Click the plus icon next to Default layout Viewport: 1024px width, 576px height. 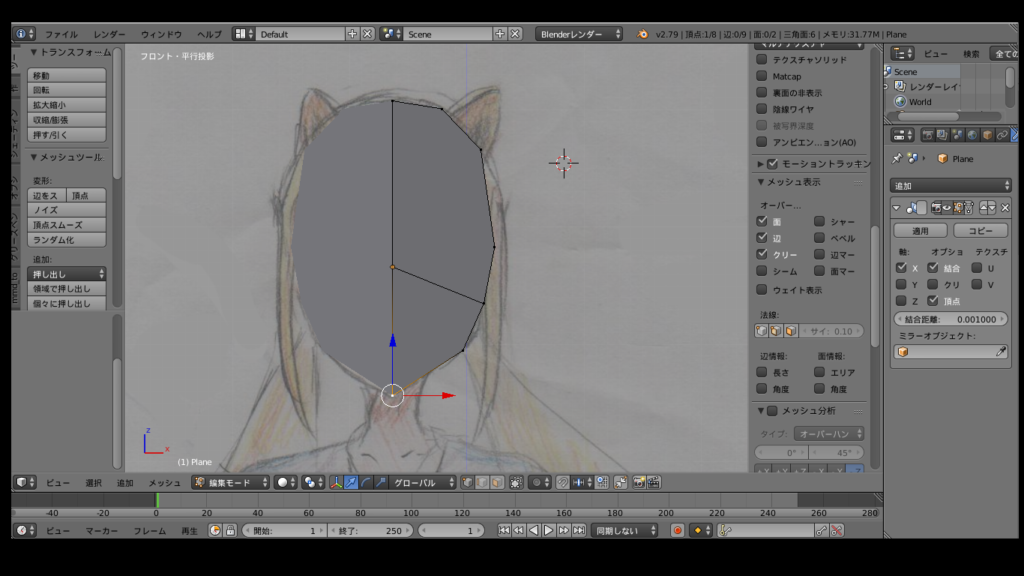pyautogui.click(x=352, y=34)
